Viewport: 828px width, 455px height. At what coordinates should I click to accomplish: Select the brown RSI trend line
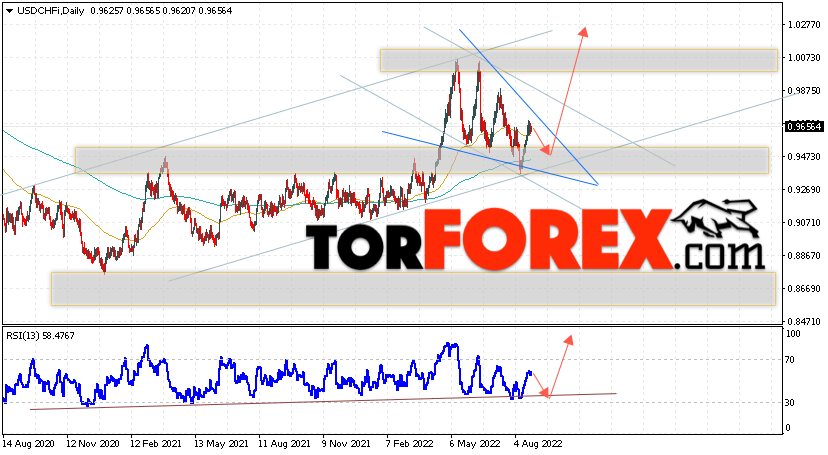pos(323,401)
